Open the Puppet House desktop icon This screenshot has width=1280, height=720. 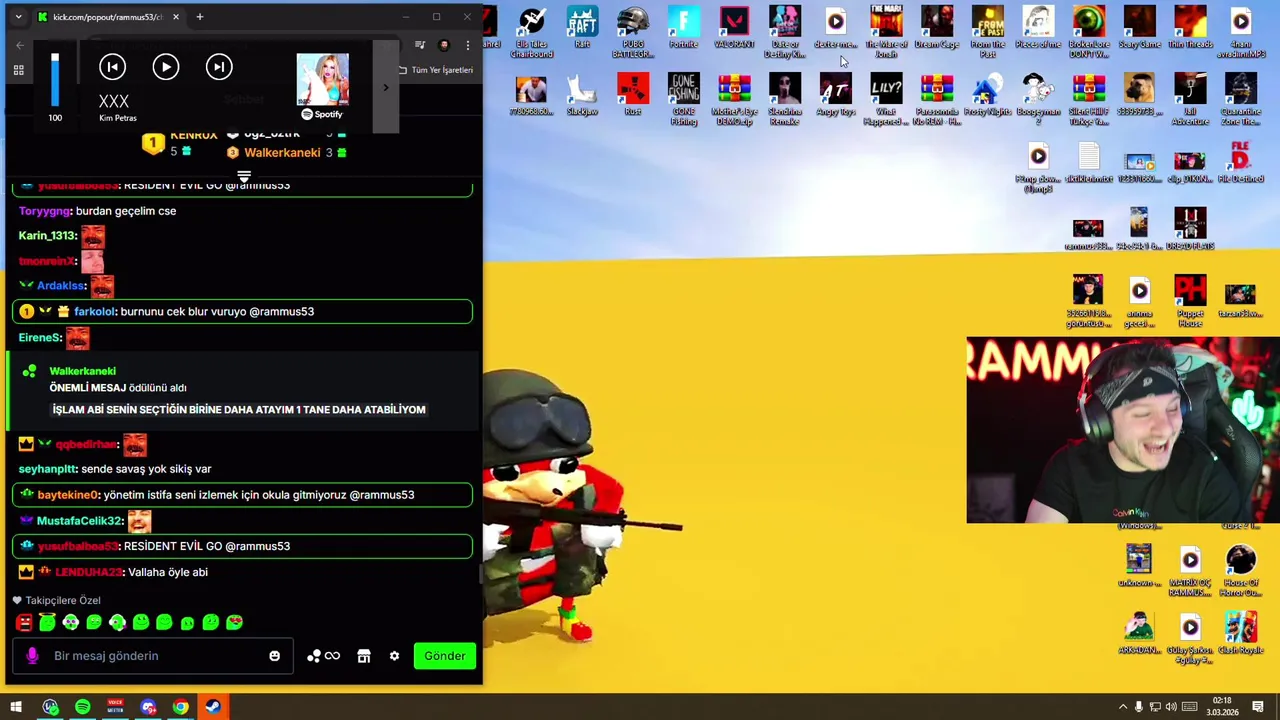[1190, 301]
